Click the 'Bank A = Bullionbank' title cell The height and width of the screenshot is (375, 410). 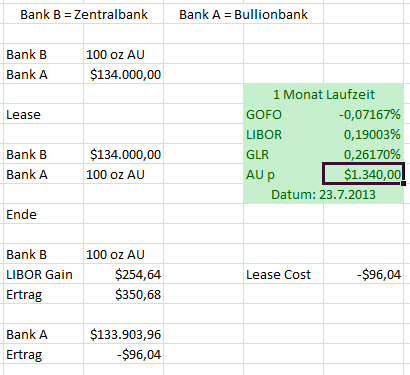tap(243, 14)
